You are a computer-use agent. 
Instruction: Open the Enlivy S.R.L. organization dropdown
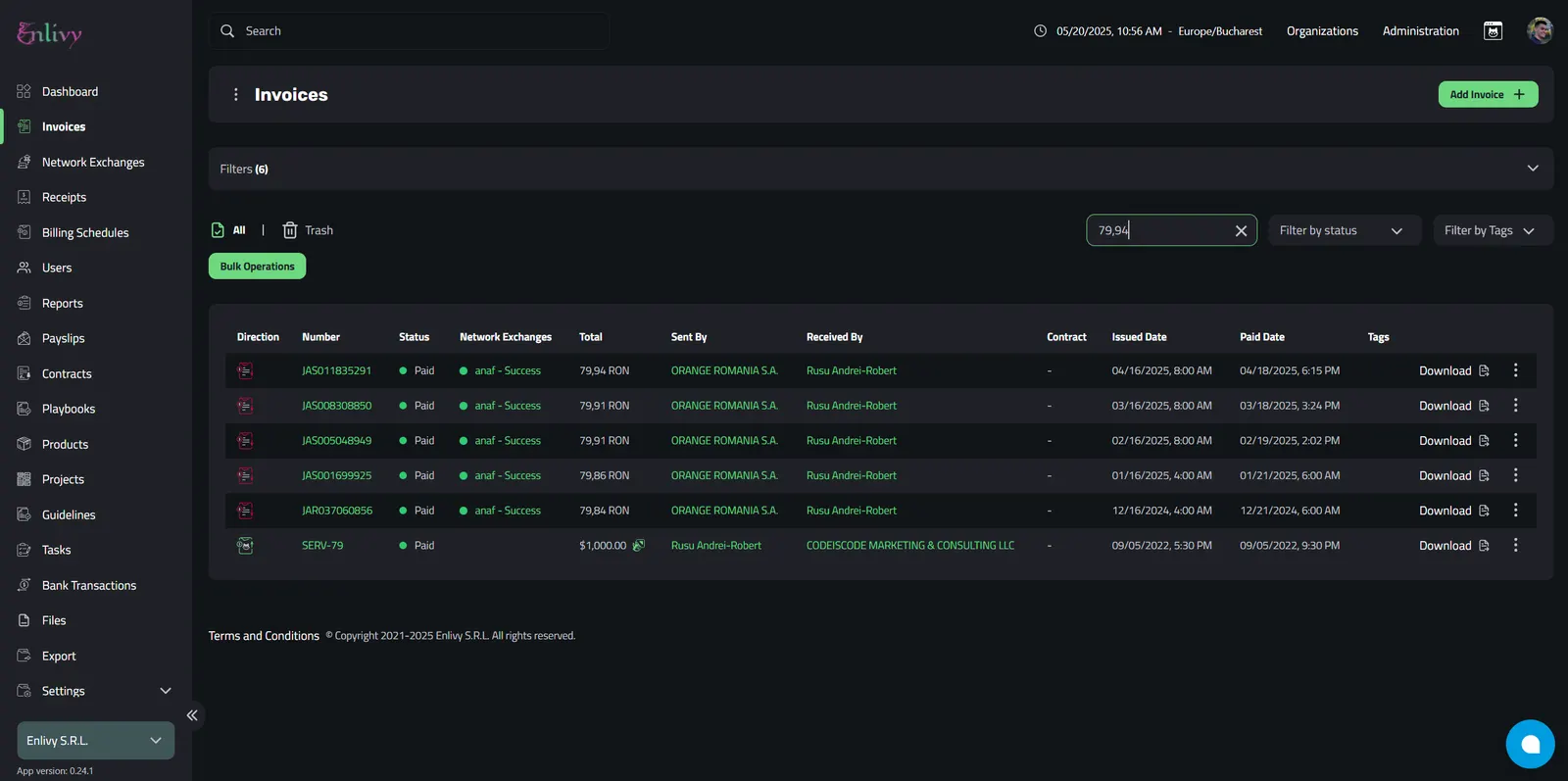pyautogui.click(x=95, y=741)
